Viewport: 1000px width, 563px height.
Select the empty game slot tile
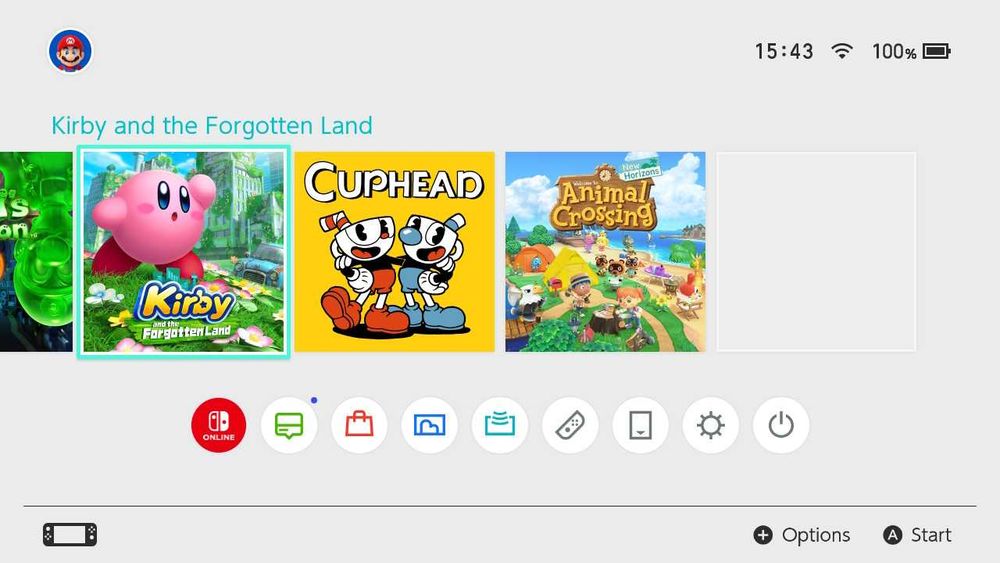tap(816, 252)
